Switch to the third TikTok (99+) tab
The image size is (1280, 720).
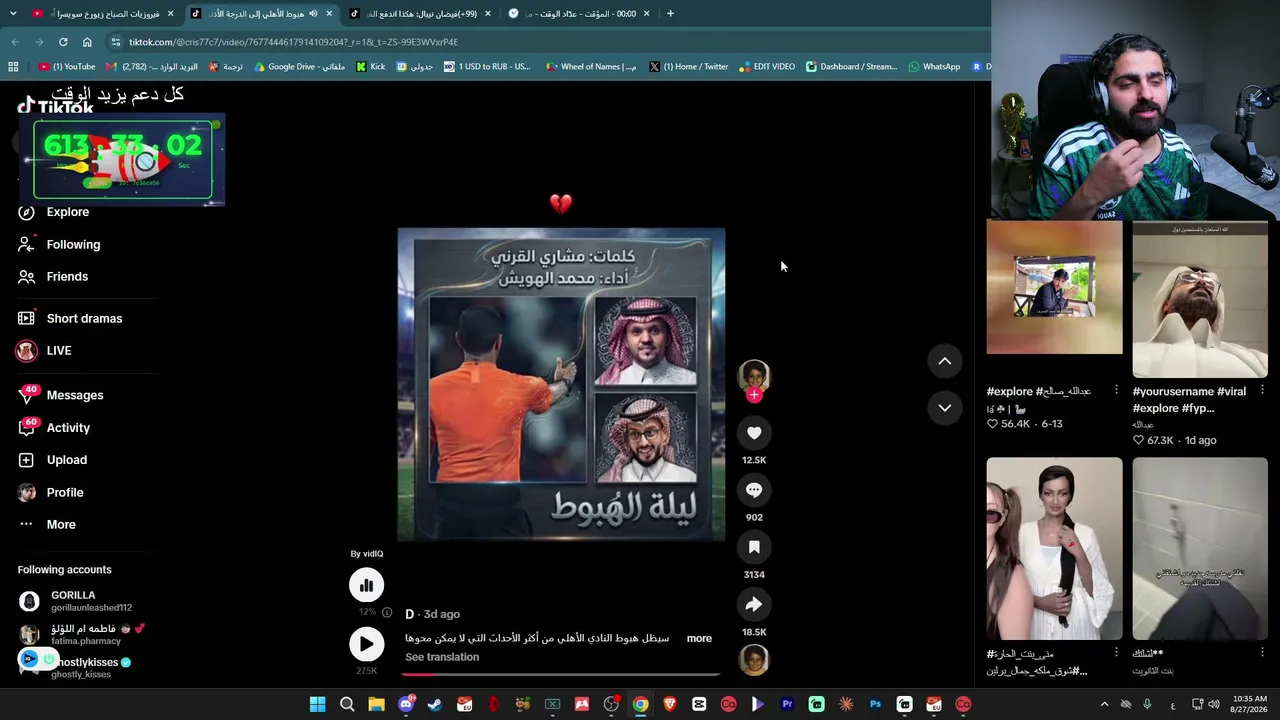[x=420, y=14]
